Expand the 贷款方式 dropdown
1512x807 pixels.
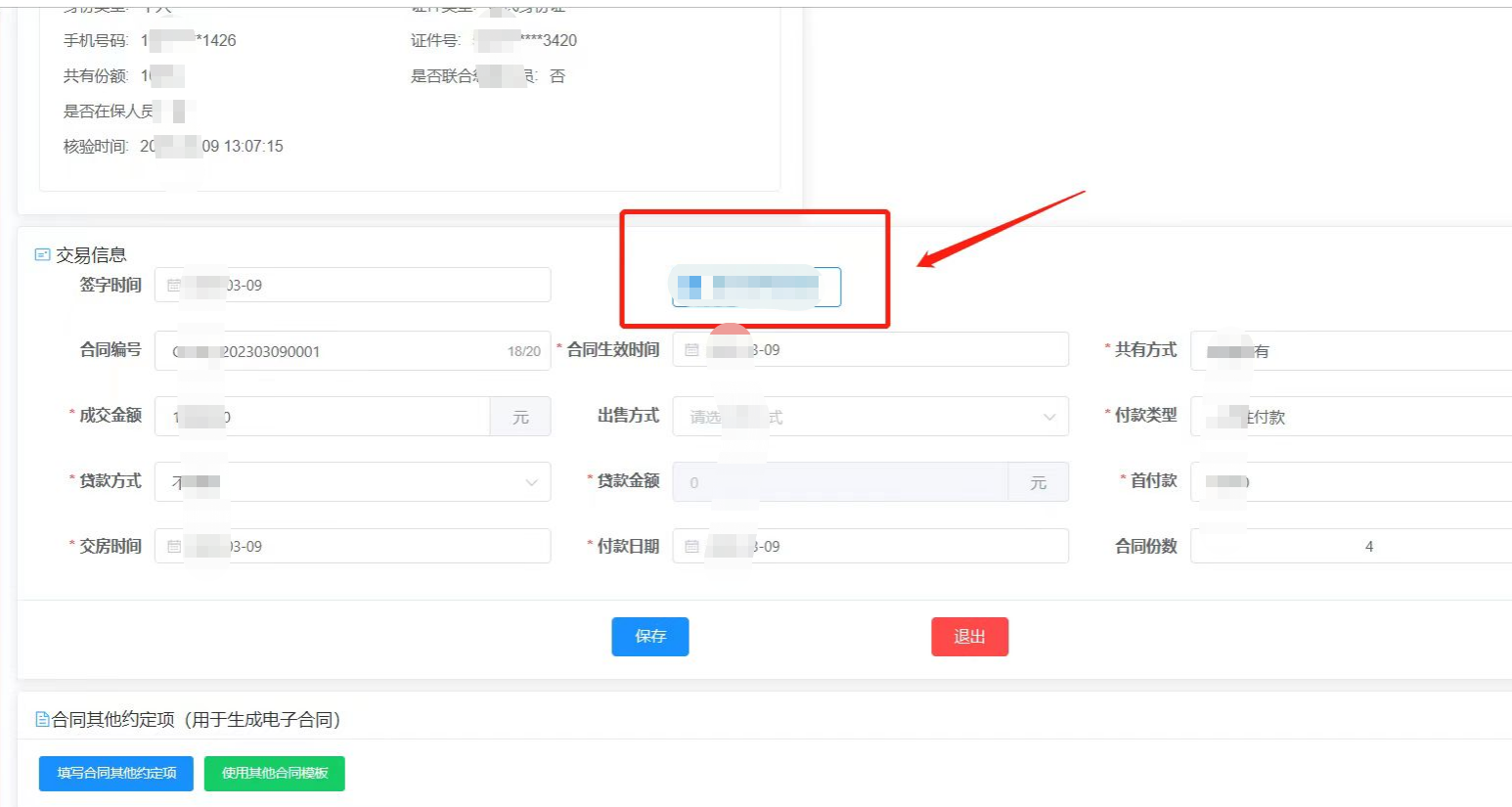(x=353, y=482)
